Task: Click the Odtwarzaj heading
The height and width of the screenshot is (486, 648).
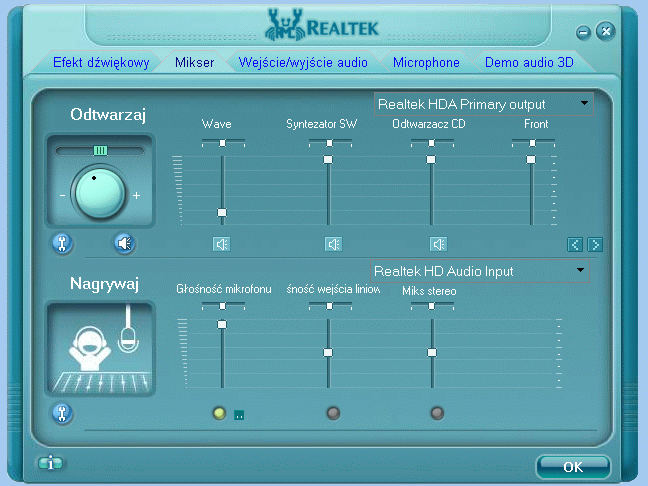Action: tap(108, 114)
